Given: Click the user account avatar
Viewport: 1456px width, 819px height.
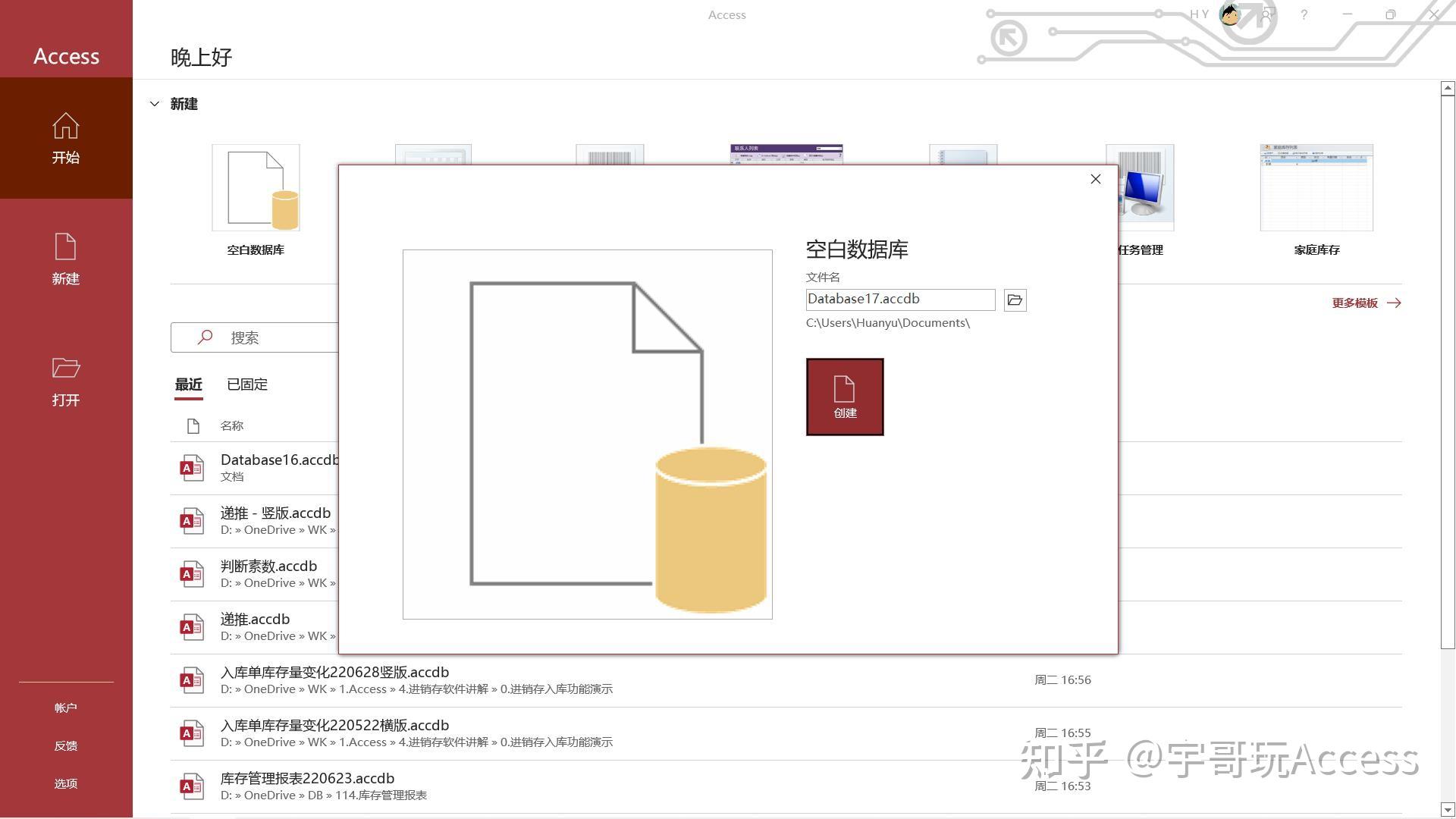Looking at the screenshot, I should point(1229,14).
